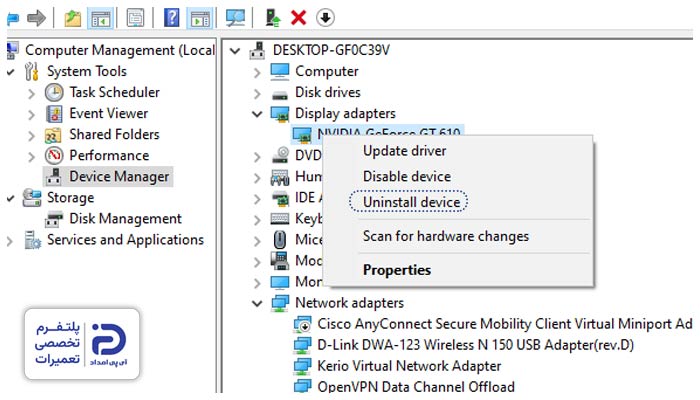Expand the Keyboards category arrow

click(x=257, y=220)
